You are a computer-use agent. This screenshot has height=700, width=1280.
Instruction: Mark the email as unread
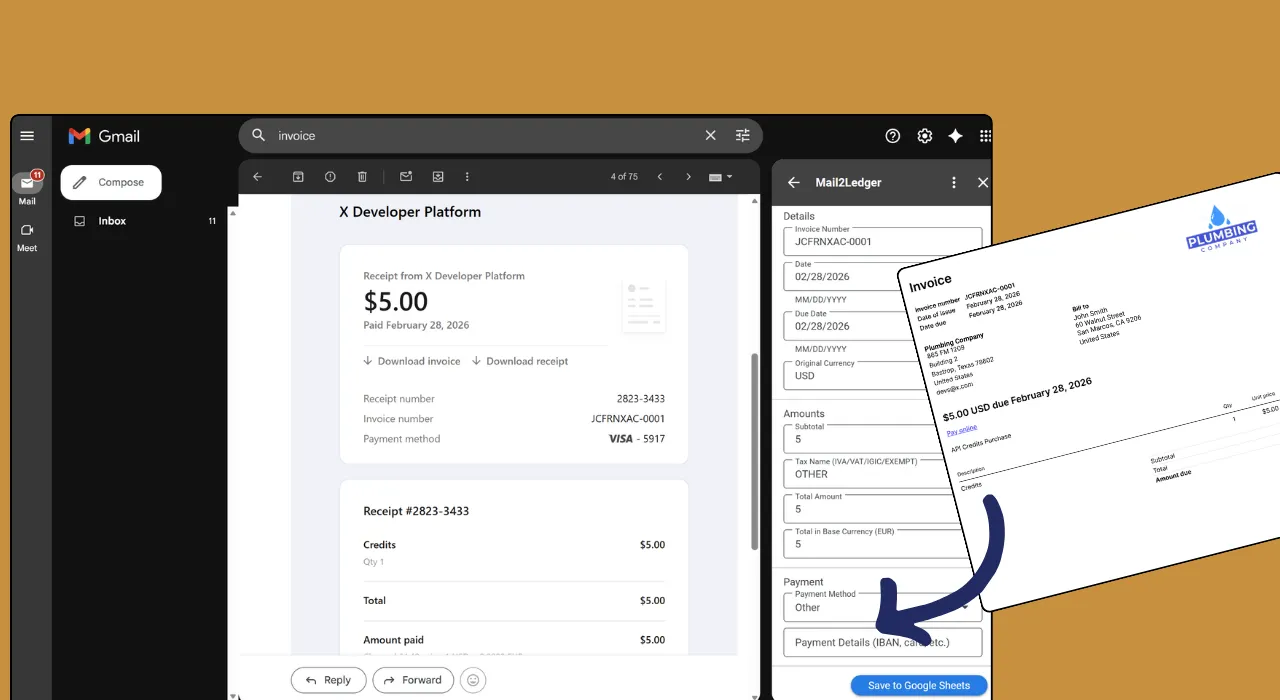pos(406,177)
